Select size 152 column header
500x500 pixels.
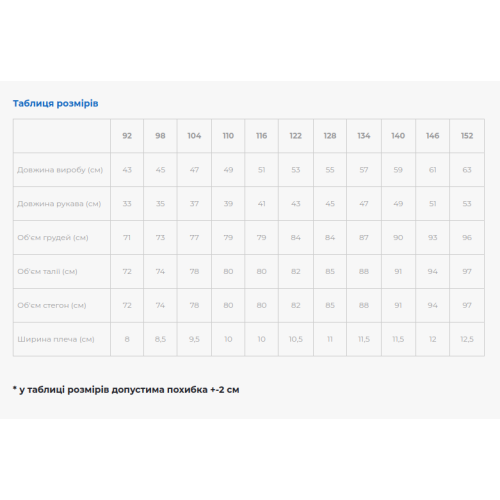[x=467, y=136]
